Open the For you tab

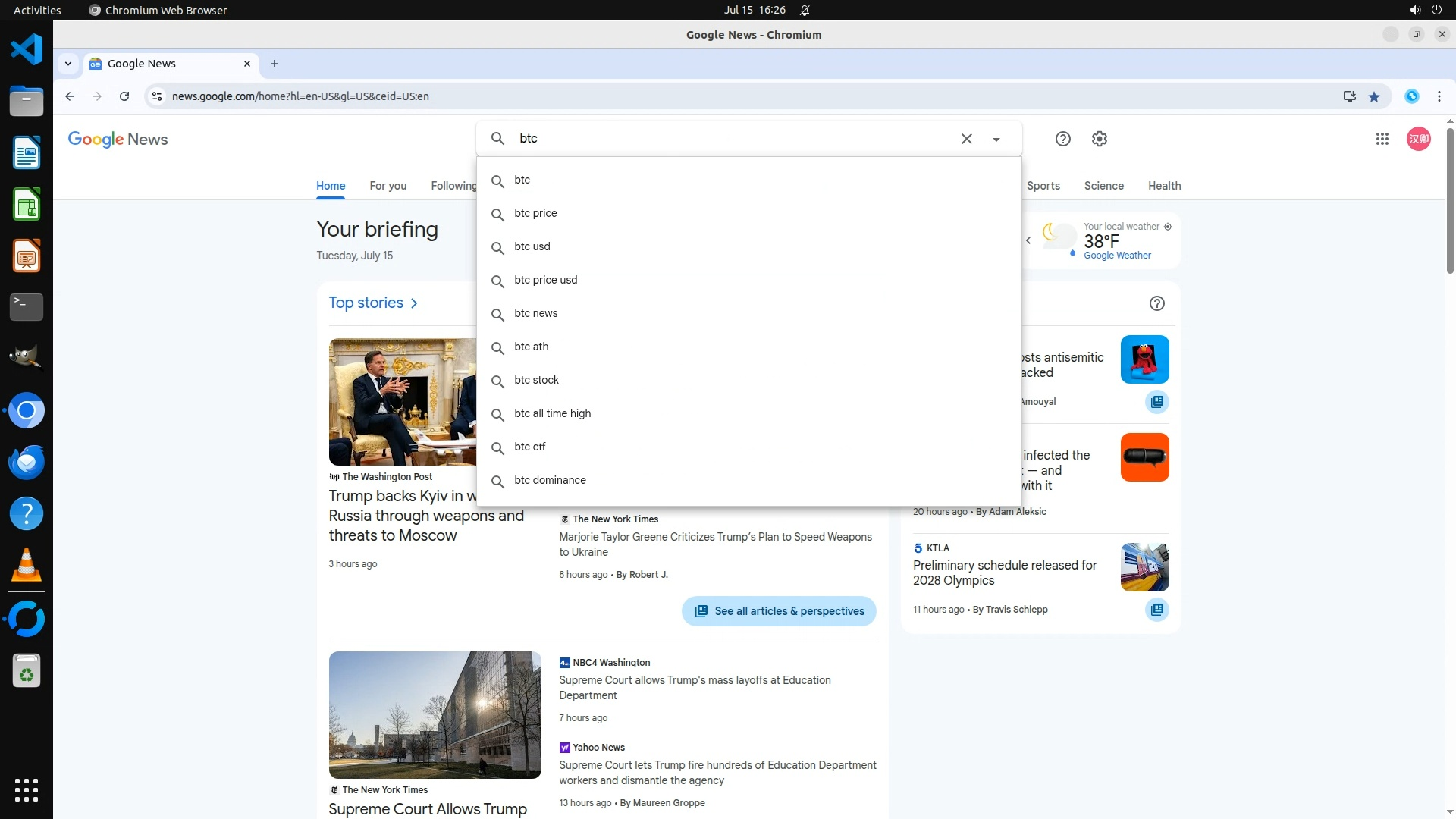point(388,186)
